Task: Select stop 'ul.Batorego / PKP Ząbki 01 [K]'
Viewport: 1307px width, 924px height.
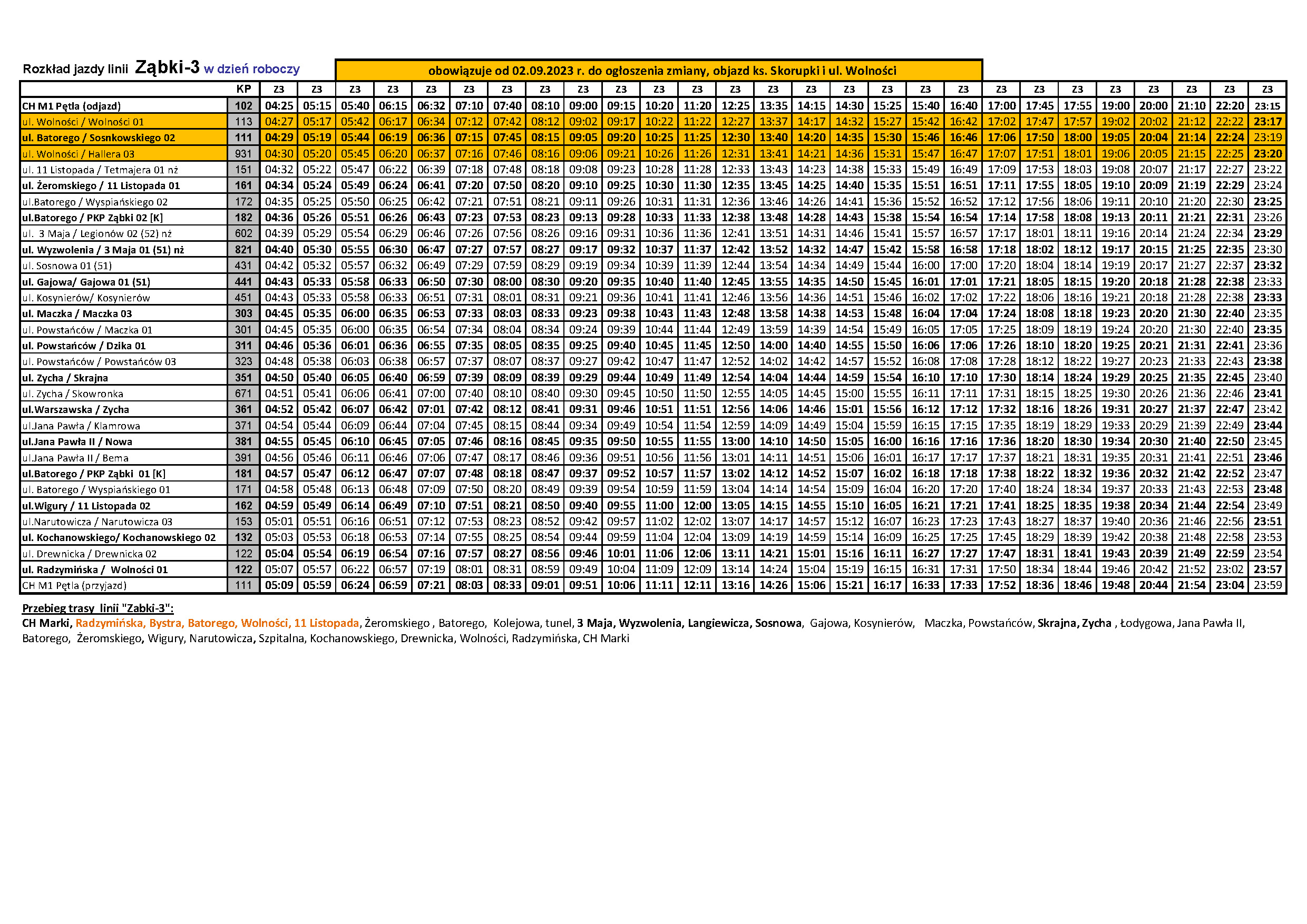Action: (94, 474)
